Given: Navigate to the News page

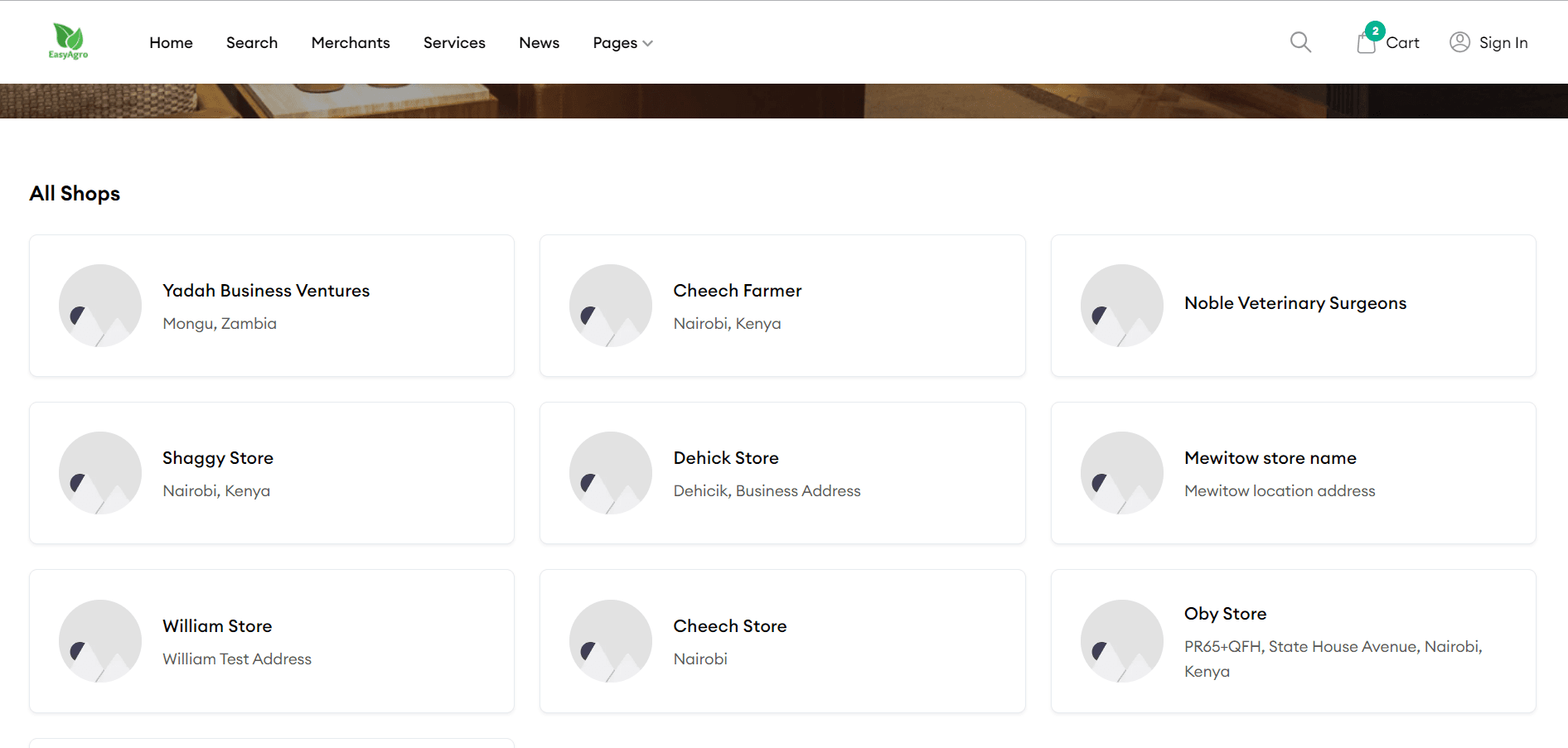Looking at the screenshot, I should tap(539, 43).
